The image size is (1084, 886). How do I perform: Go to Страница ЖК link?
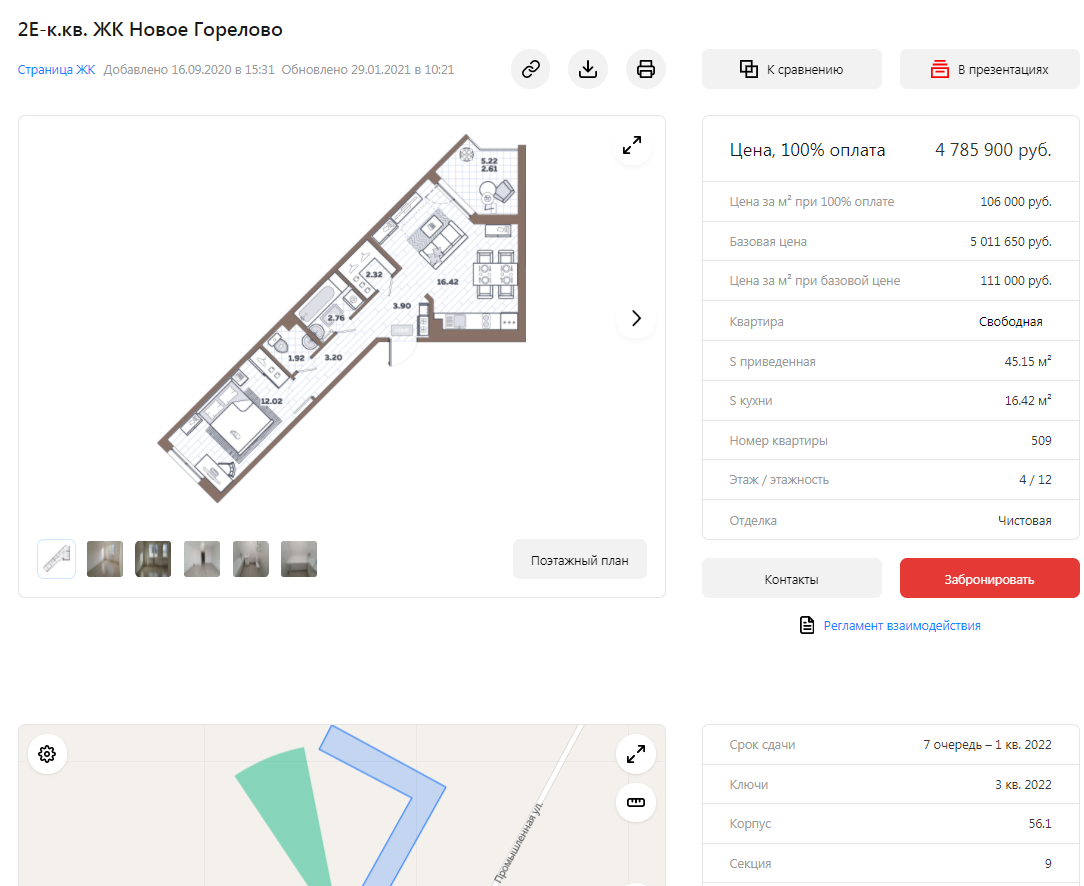click(56, 70)
